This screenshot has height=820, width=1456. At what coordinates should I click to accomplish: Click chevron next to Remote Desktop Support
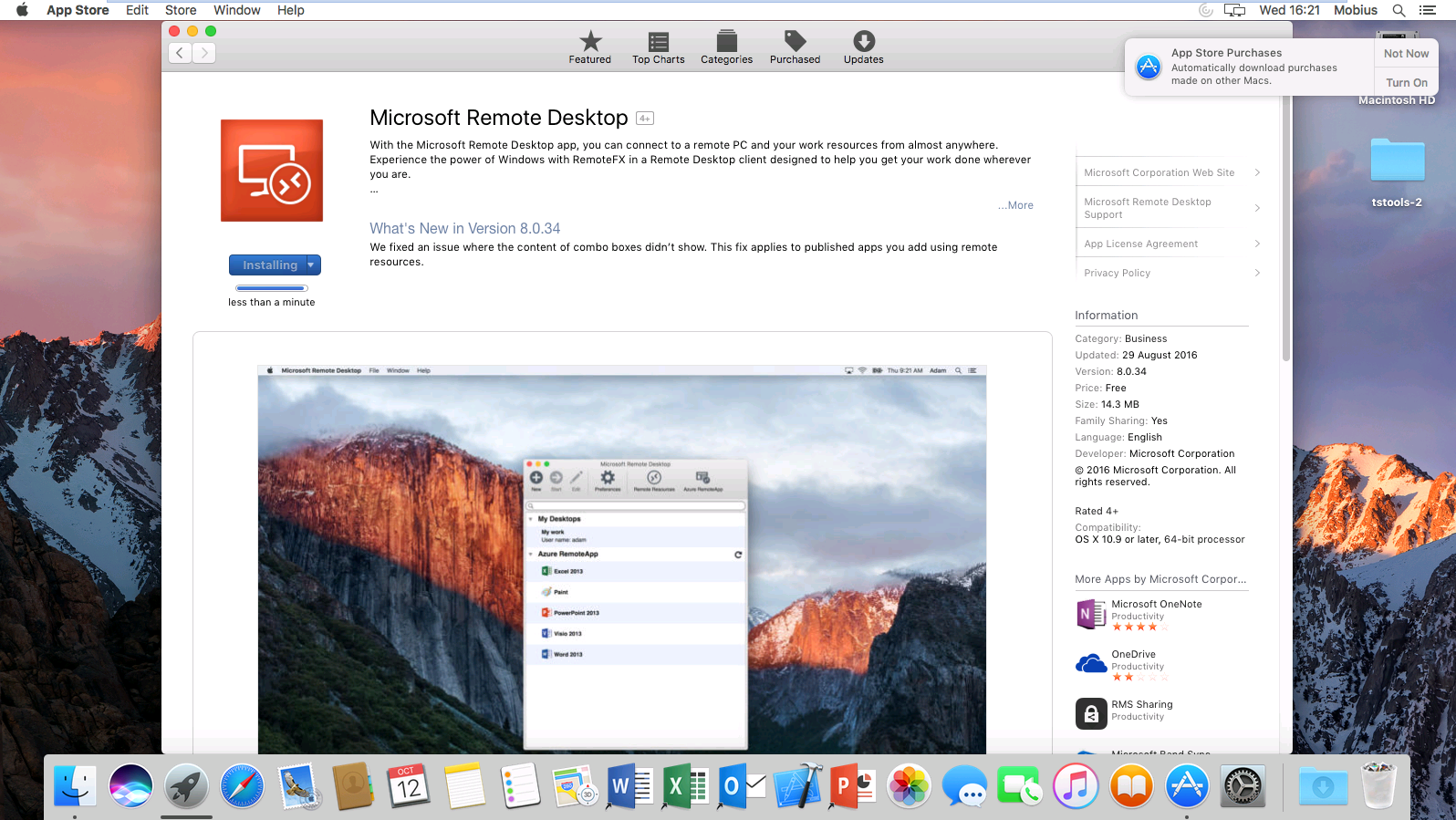tap(1257, 208)
